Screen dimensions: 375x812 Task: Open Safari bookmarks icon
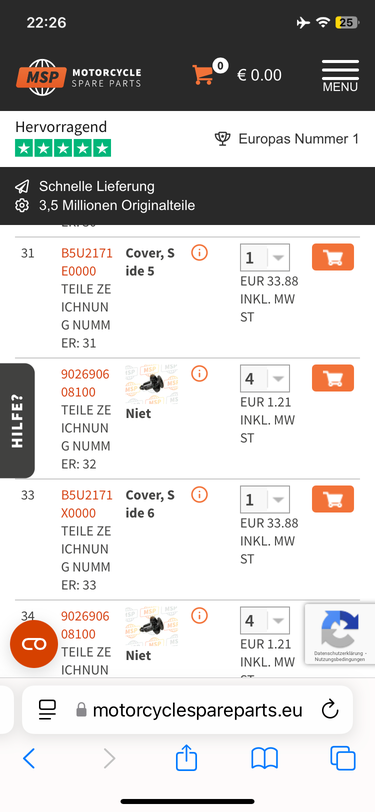tap(265, 759)
